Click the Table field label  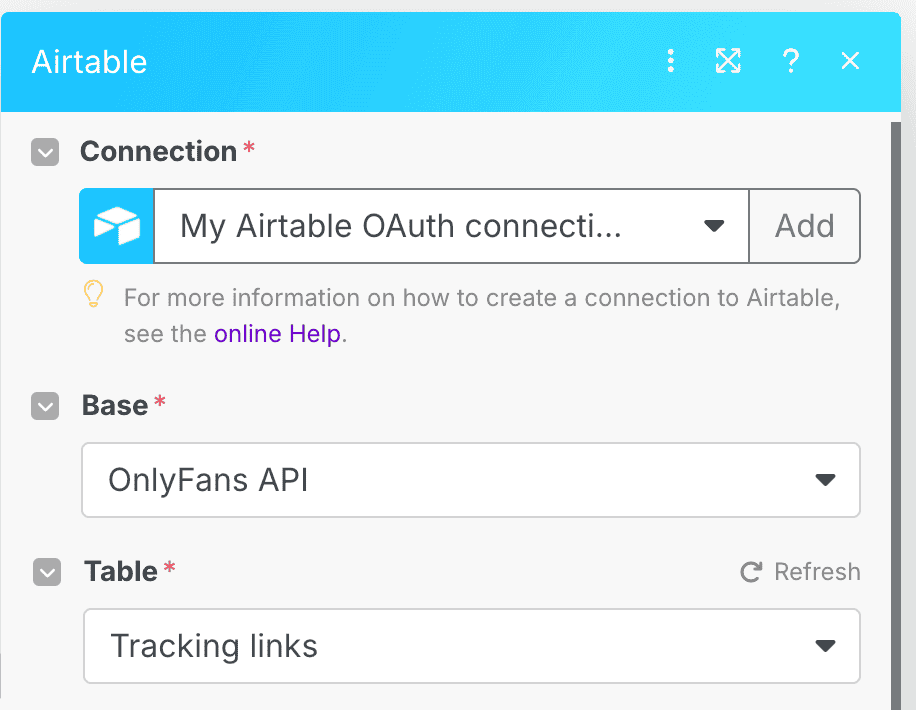(121, 572)
